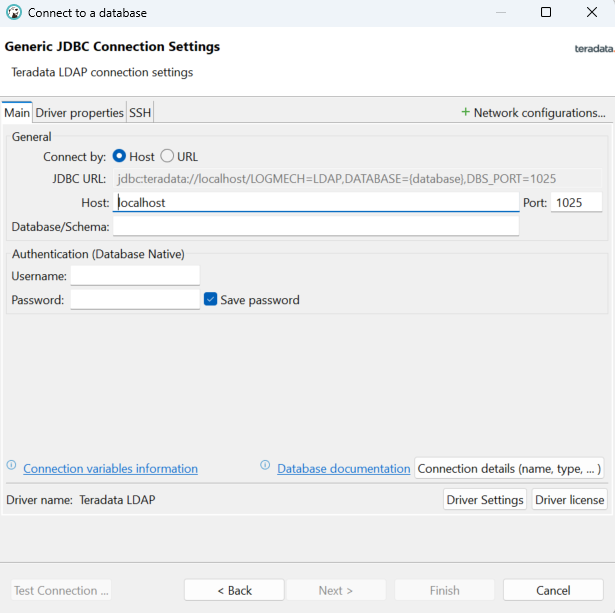The image size is (615, 613).
Task: Click the Teradata LDAP driver name text
Action: click(x=117, y=500)
